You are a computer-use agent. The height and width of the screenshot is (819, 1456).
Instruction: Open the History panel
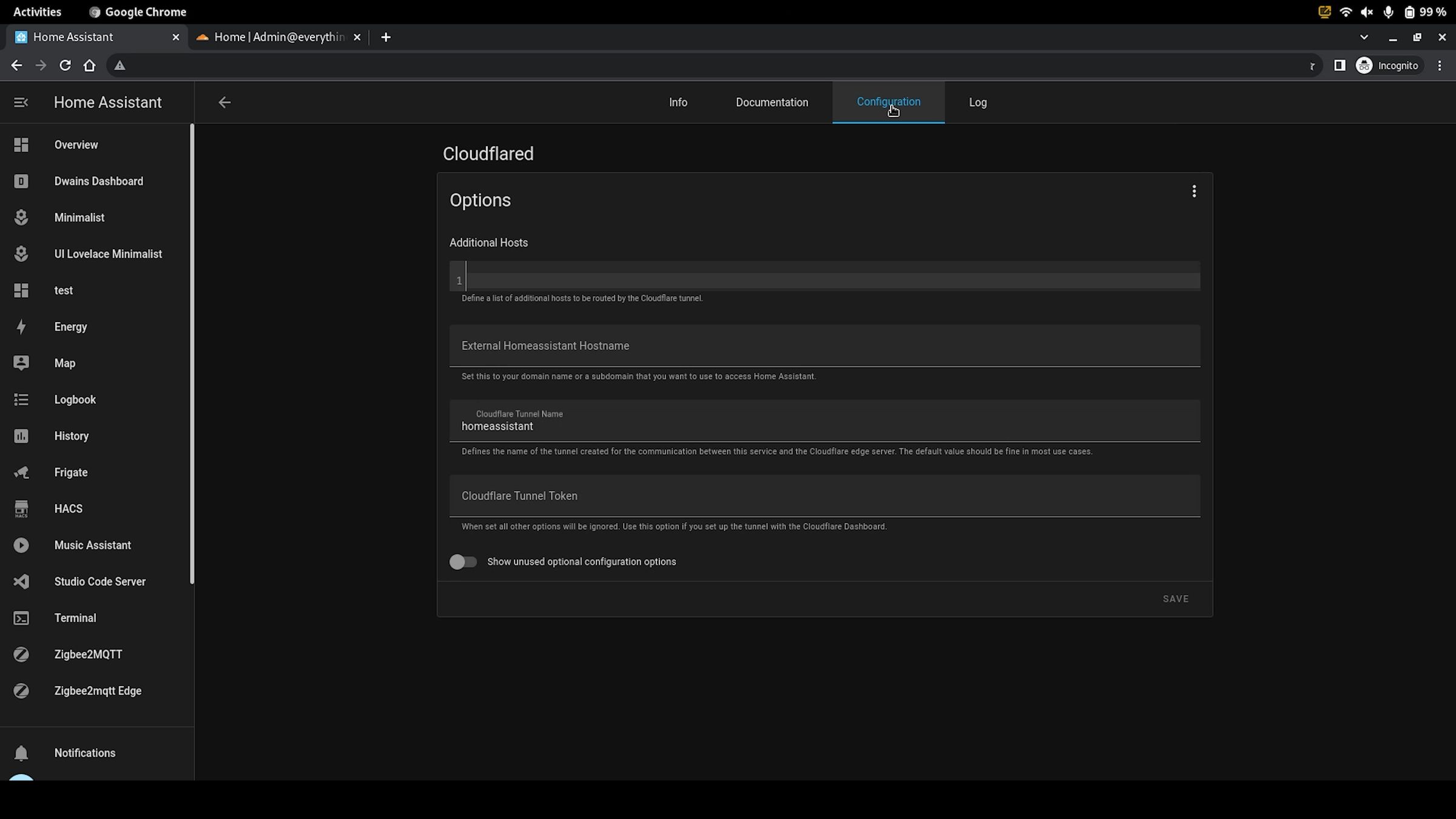pos(71,436)
